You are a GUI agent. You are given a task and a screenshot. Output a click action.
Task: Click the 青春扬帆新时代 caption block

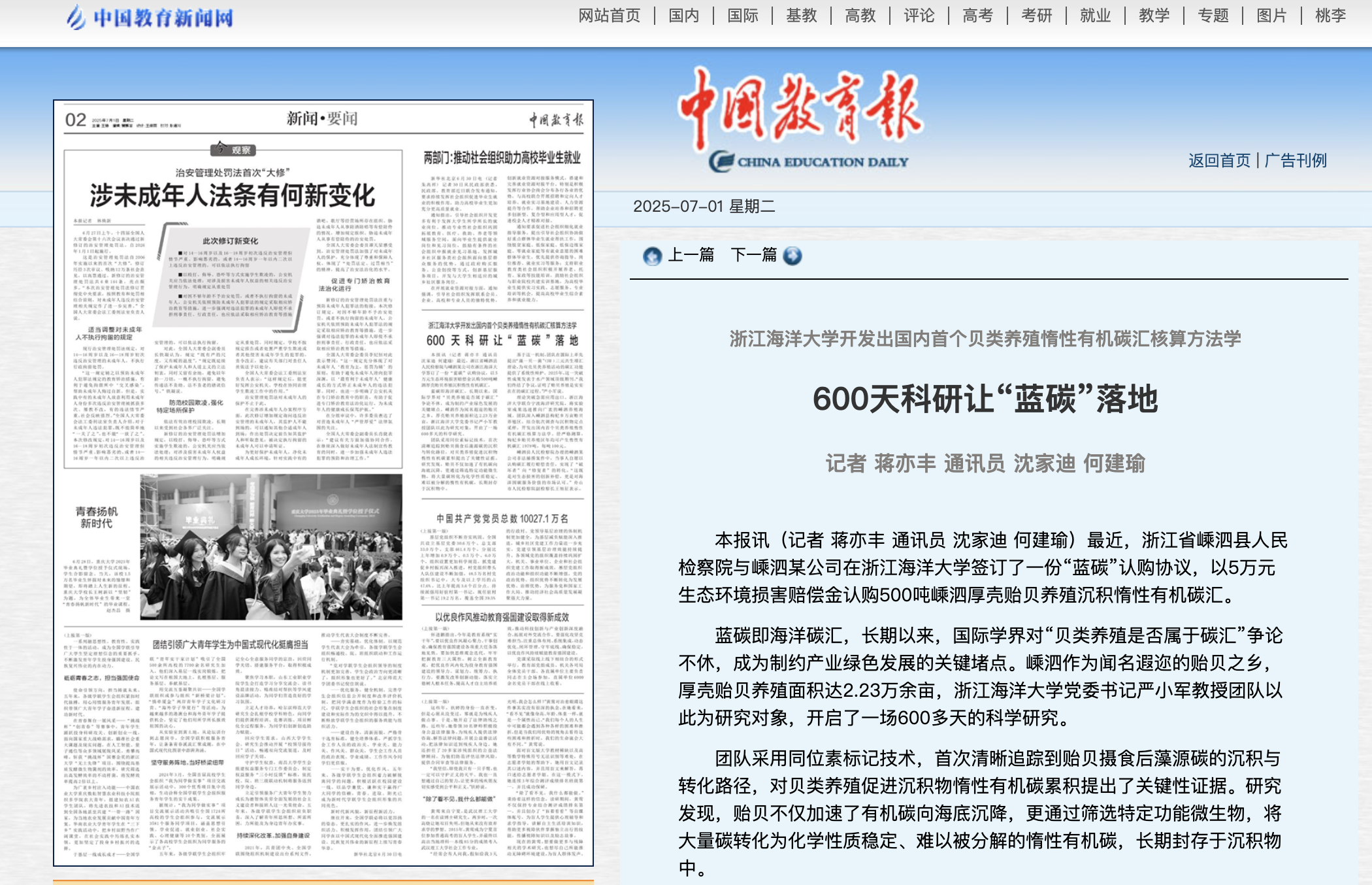coord(96,517)
